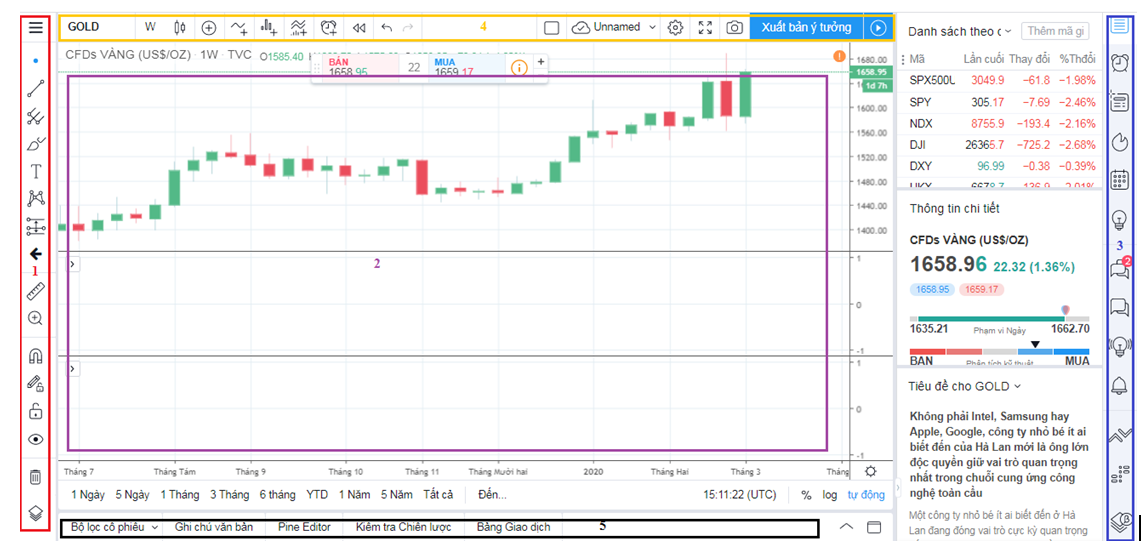Toggle lock all drawing tools padlock
Viewport: 1146px width, 548px height.
35,411
